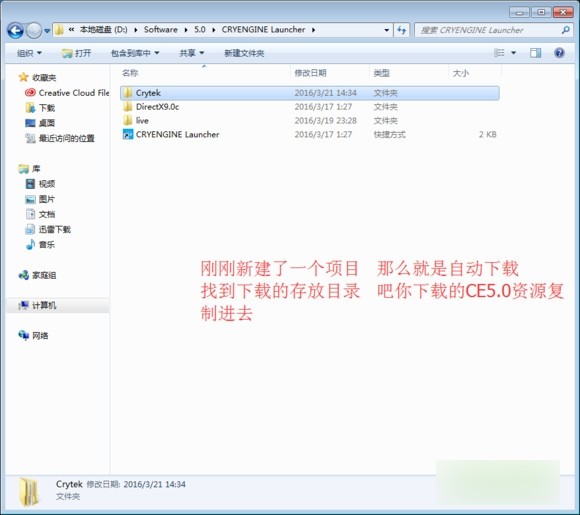
Task: Click the search CRYENGINE Launcher field
Action: pyautogui.click(x=490, y=30)
